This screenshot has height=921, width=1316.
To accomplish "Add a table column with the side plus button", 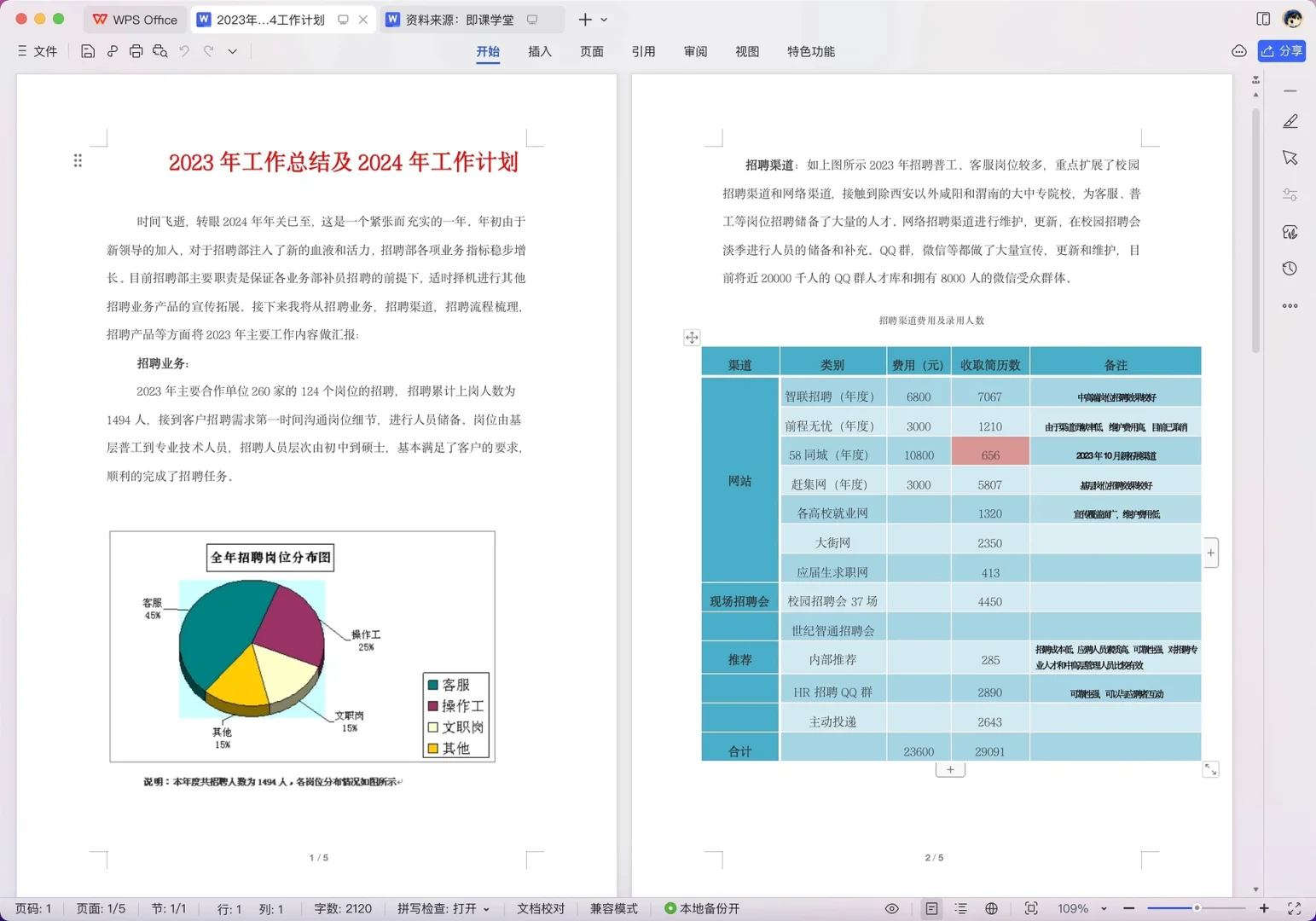I will pyautogui.click(x=1210, y=553).
